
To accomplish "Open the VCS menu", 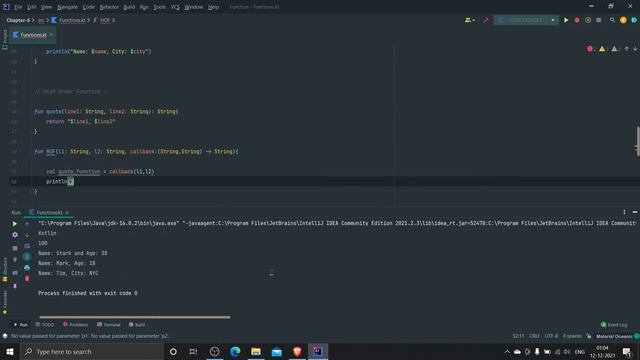I will pos(175,7).
